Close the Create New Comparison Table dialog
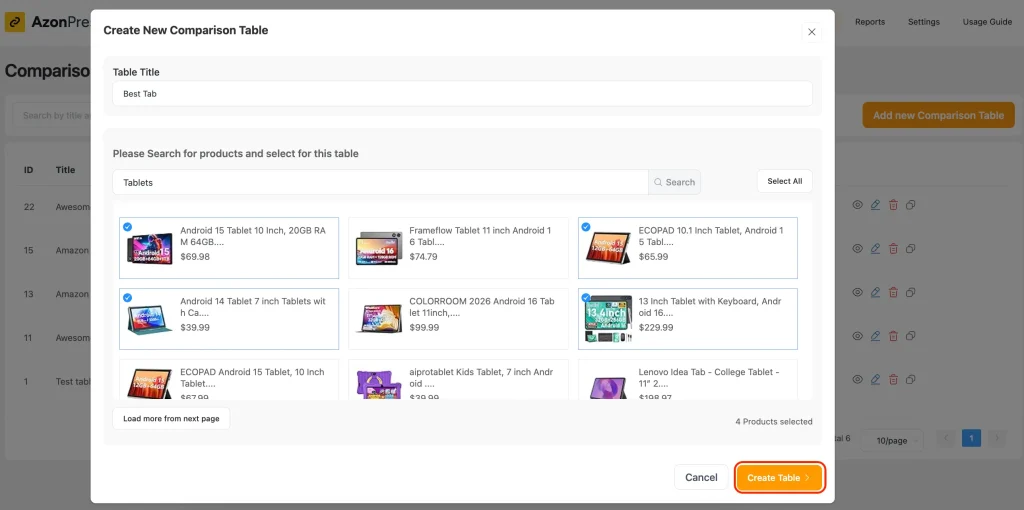1024x510 pixels. (x=812, y=31)
